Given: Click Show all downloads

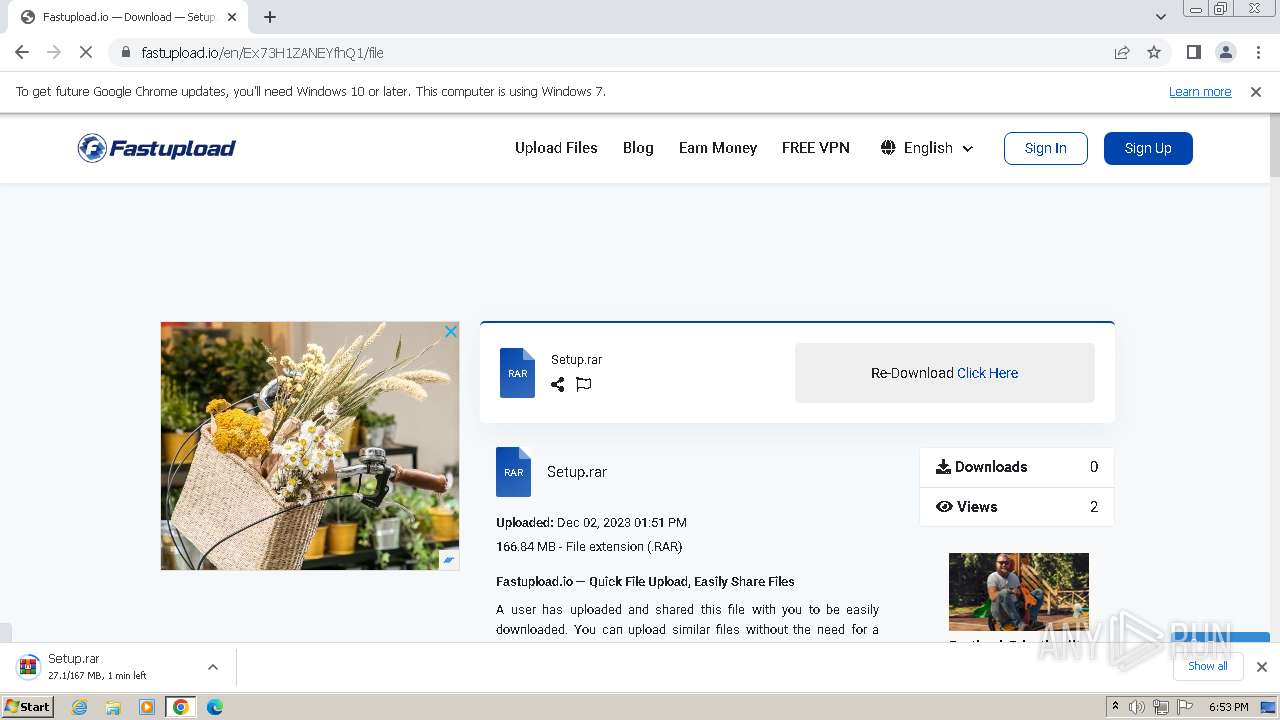Looking at the screenshot, I should coord(1208,666).
